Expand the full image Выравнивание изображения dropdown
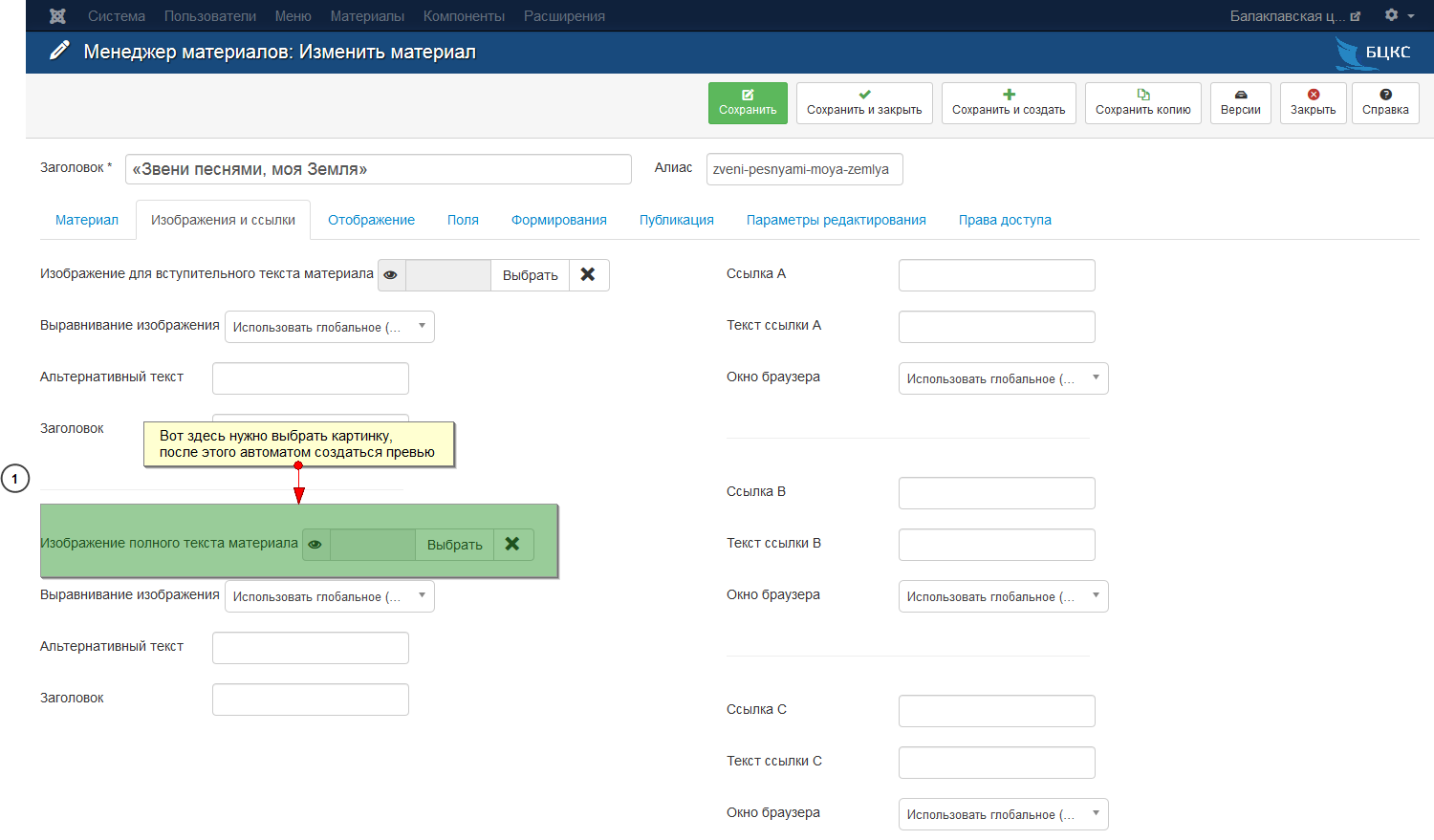This screenshot has height=840, width=1434. [330, 596]
